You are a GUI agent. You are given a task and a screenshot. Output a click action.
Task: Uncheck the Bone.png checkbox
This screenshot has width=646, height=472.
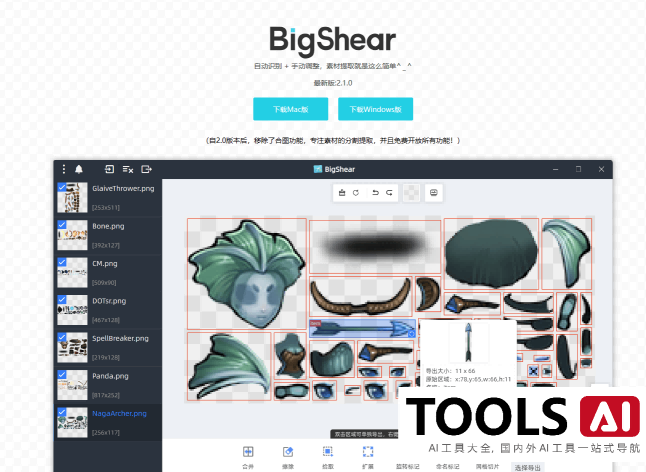[x=62, y=224]
